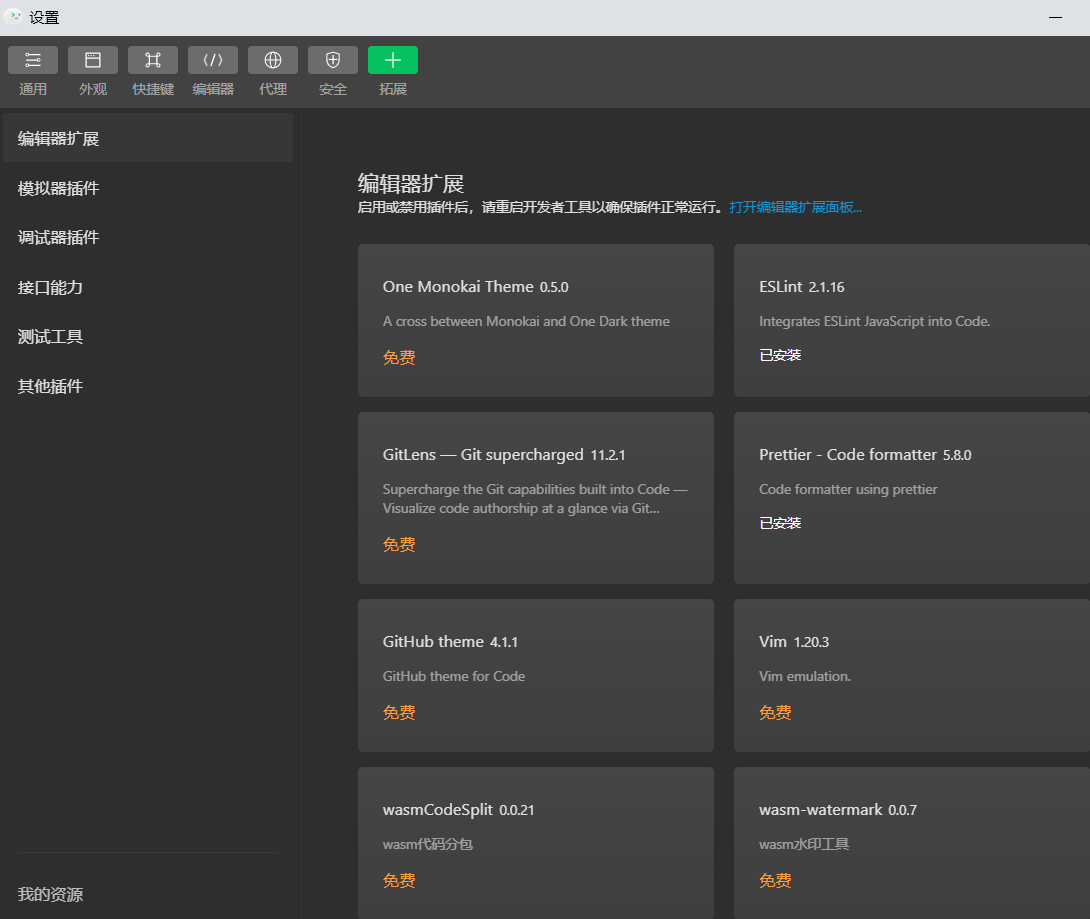Screen dimensions: 1090x919
Task: Open 我的资源 at the sidebar bottom
Action: pos(50,894)
